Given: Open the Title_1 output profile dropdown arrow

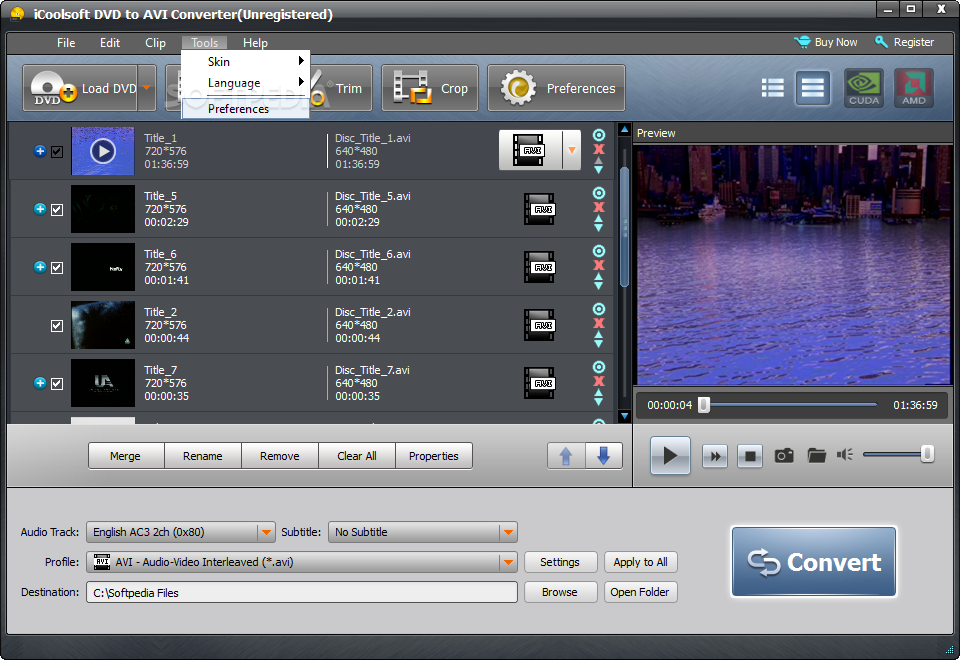Looking at the screenshot, I should [571, 150].
